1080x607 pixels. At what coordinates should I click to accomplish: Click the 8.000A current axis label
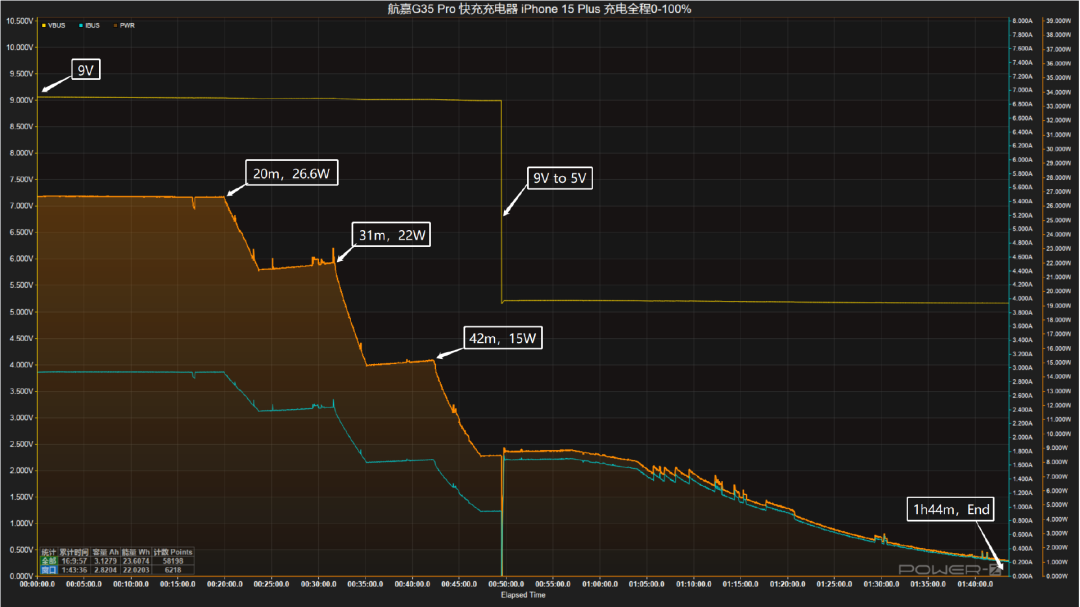tap(1023, 21)
